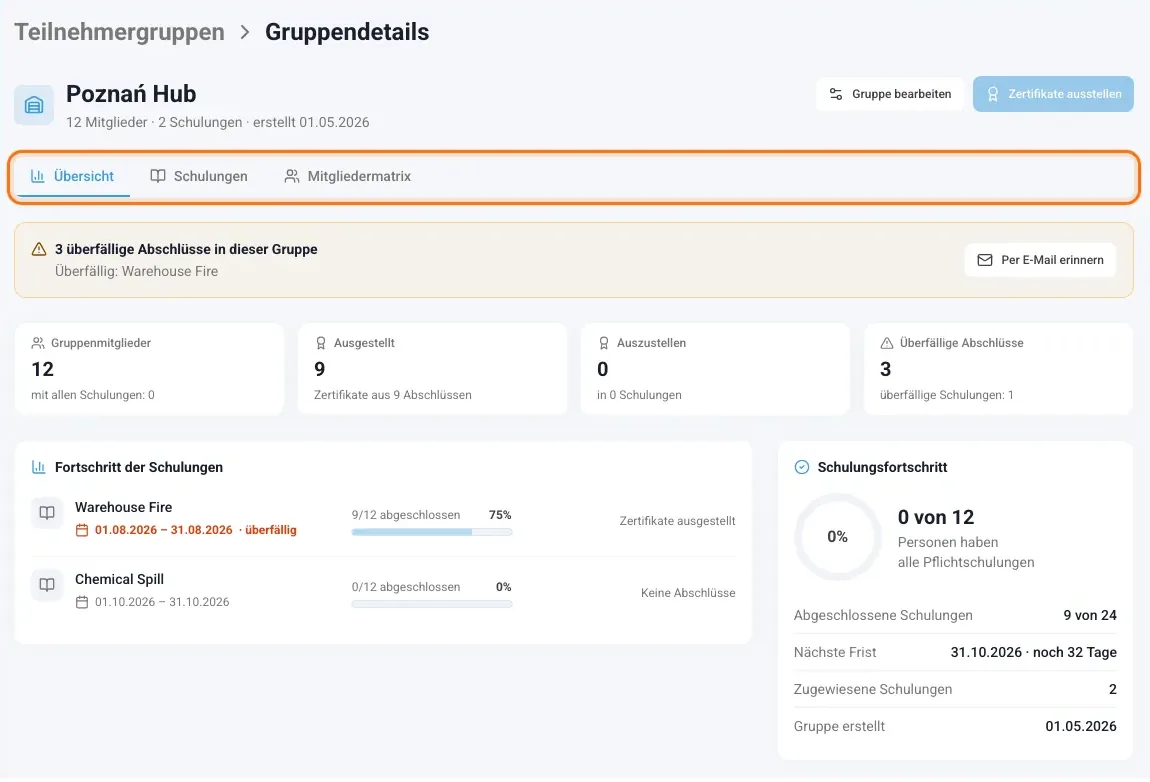This screenshot has width=1150, height=782.
Task: Open the Schulungen tab
Action: pyautogui.click(x=199, y=176)
